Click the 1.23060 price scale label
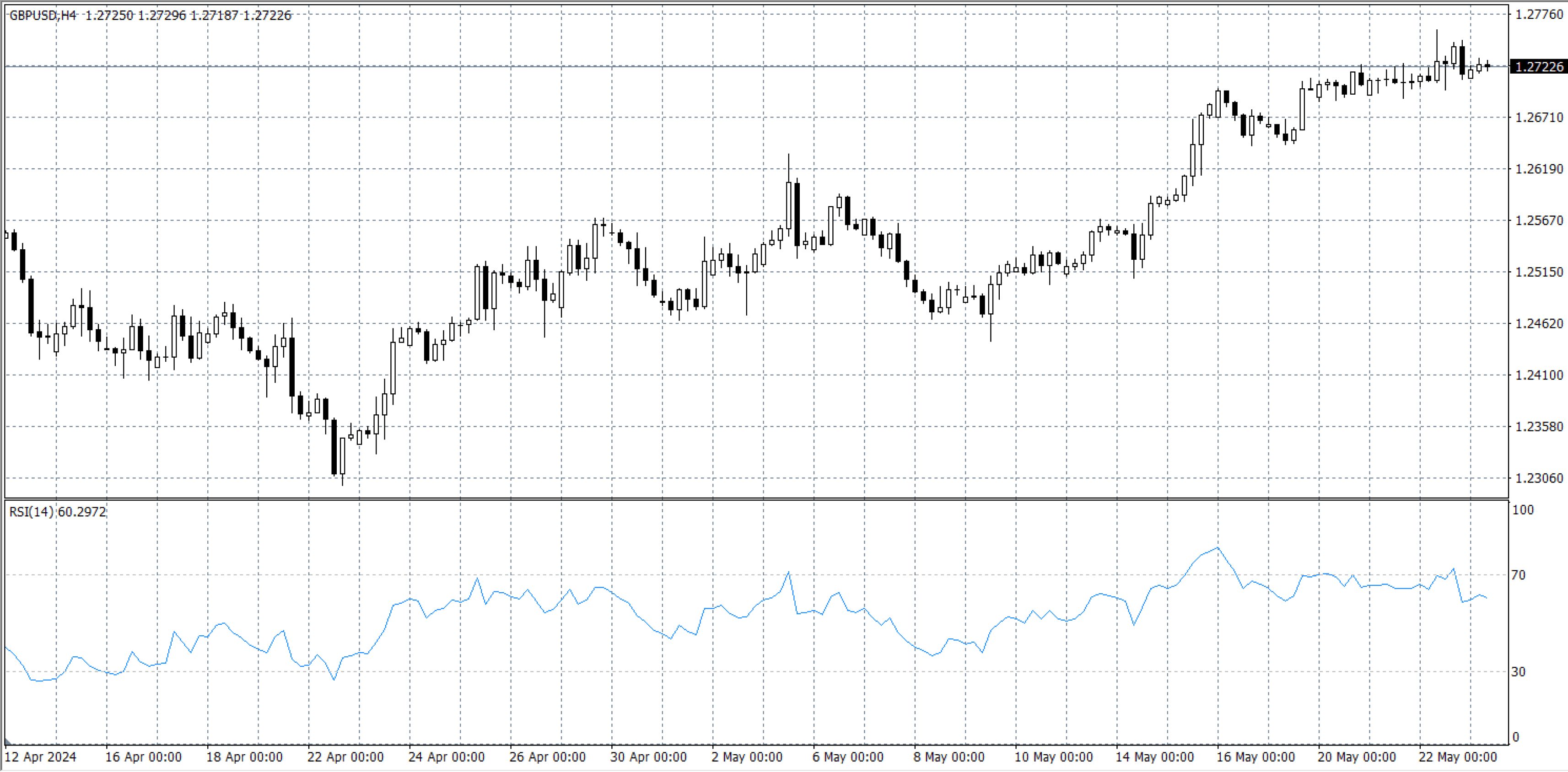1568x772 pixels. coord(1538,478)
